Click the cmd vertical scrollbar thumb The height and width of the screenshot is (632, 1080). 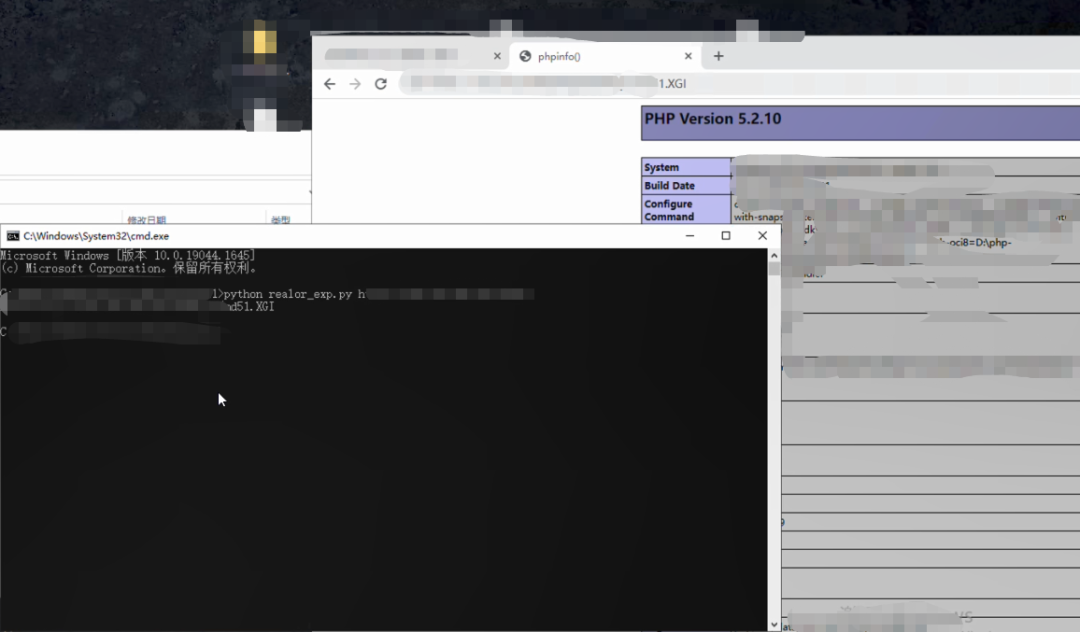(774, 269)
